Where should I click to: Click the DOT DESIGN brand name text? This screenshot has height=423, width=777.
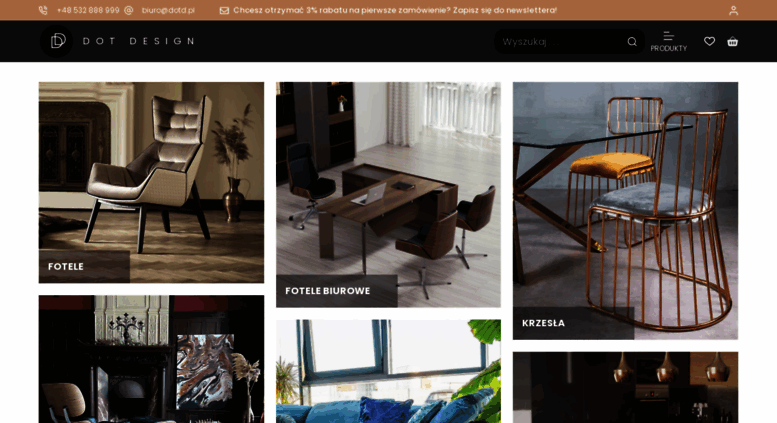point(139,41)
